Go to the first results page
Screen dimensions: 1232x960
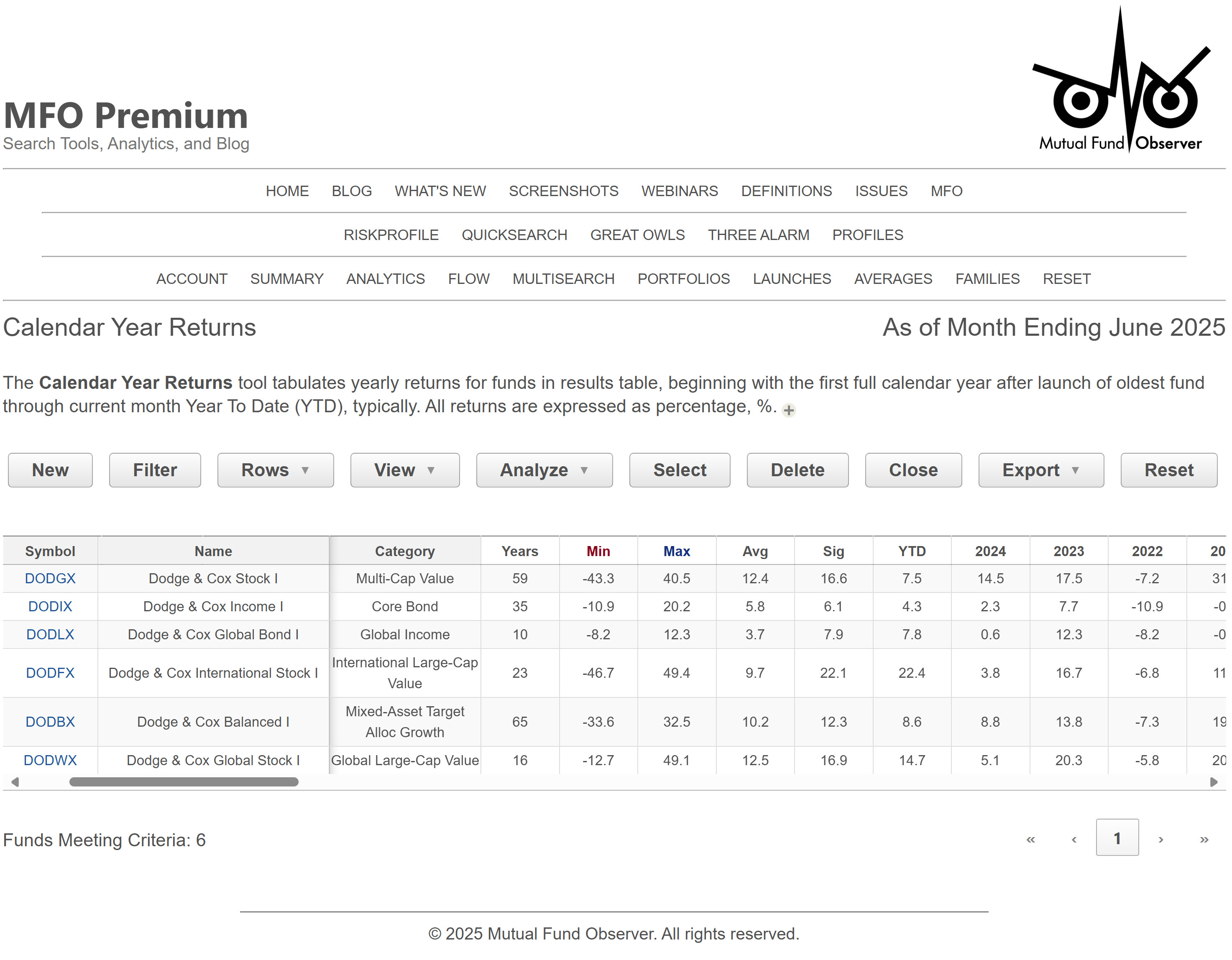[1030, 839]
